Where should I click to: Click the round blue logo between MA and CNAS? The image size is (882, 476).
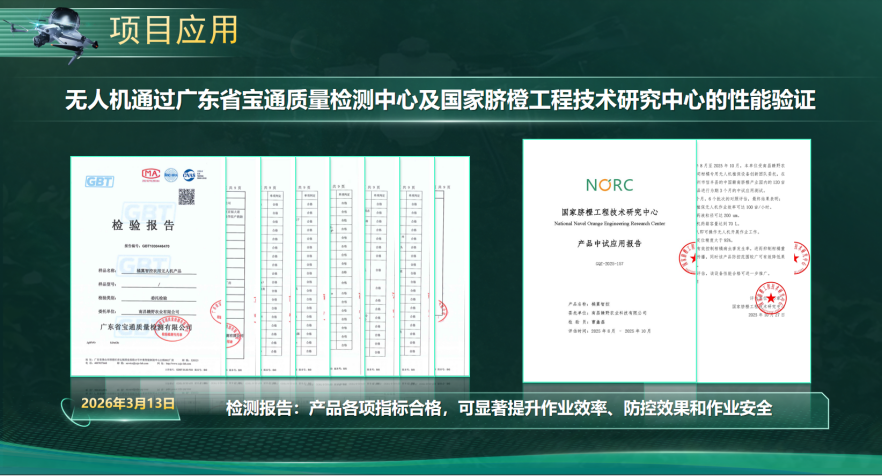[x=171, y=174]
